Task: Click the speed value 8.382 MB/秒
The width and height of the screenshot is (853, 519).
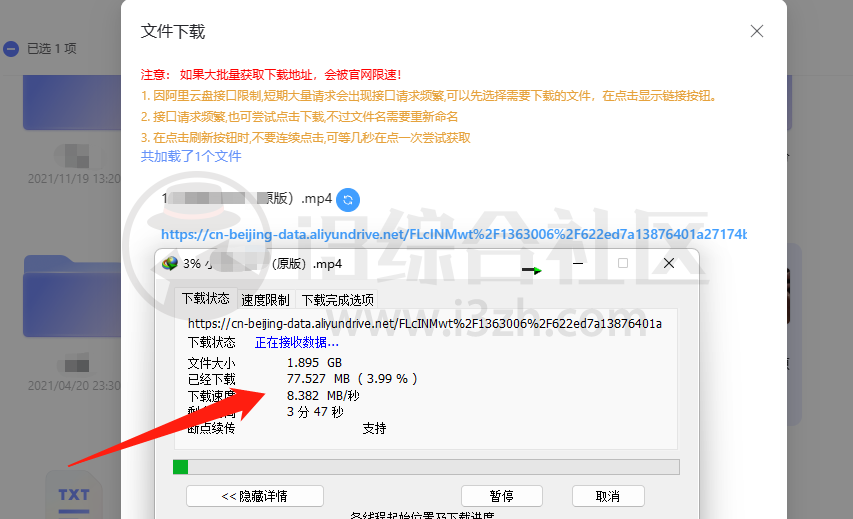Action: (x=323, y=396)
